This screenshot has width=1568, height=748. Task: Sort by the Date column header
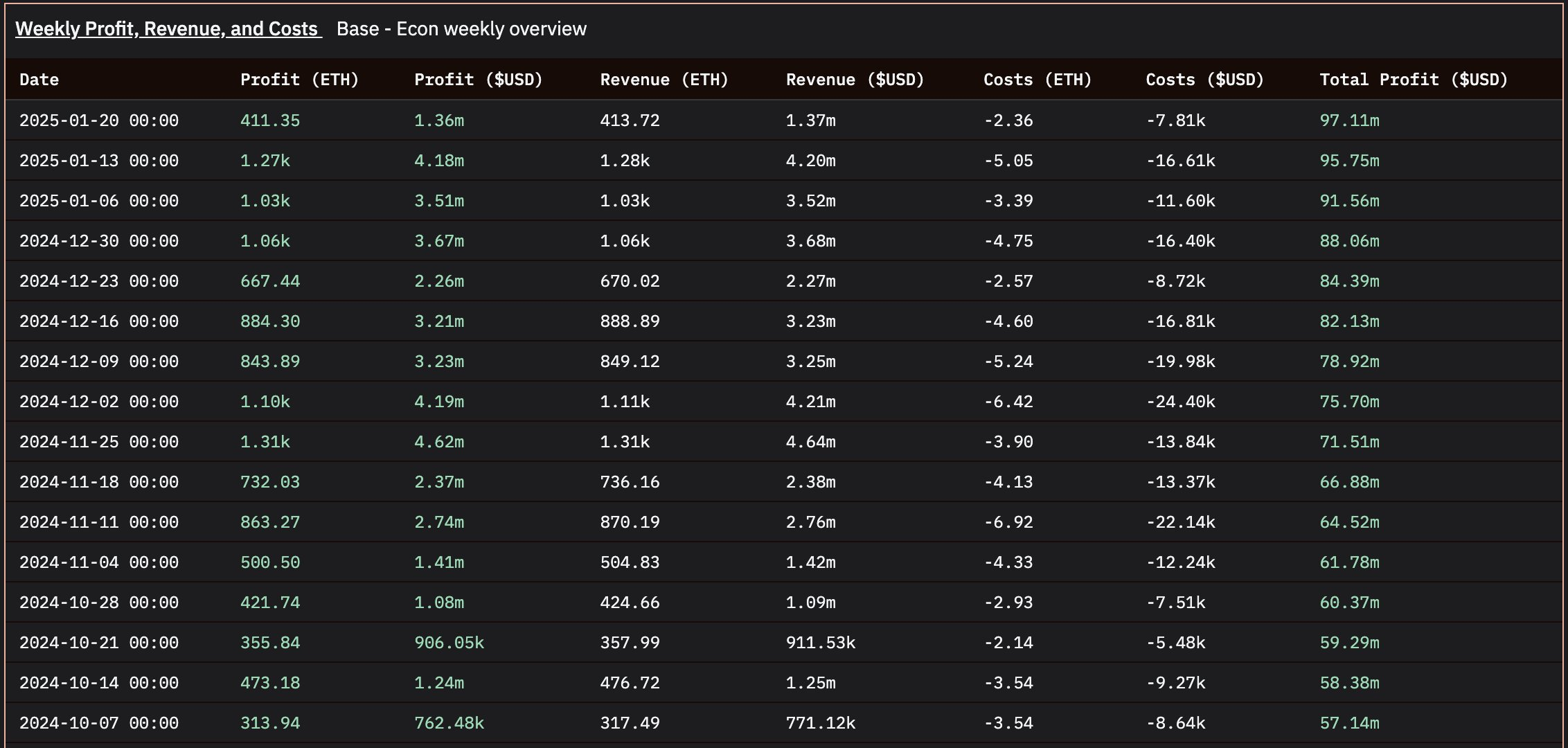pos(39,80)
